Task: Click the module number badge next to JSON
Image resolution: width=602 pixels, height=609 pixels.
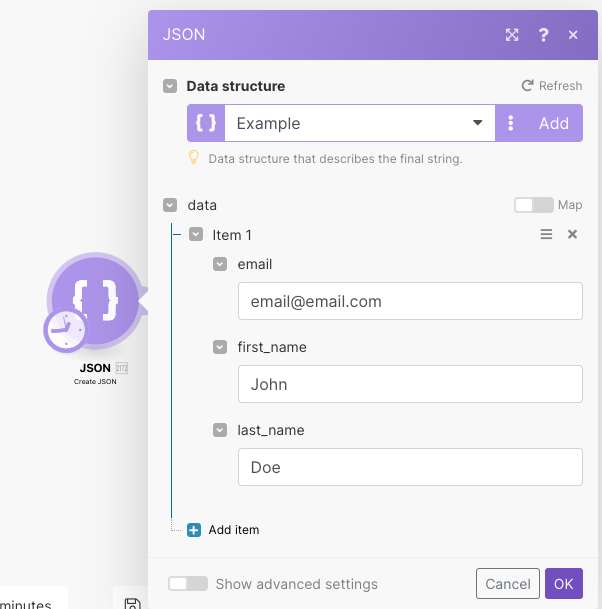Action: 122,368
